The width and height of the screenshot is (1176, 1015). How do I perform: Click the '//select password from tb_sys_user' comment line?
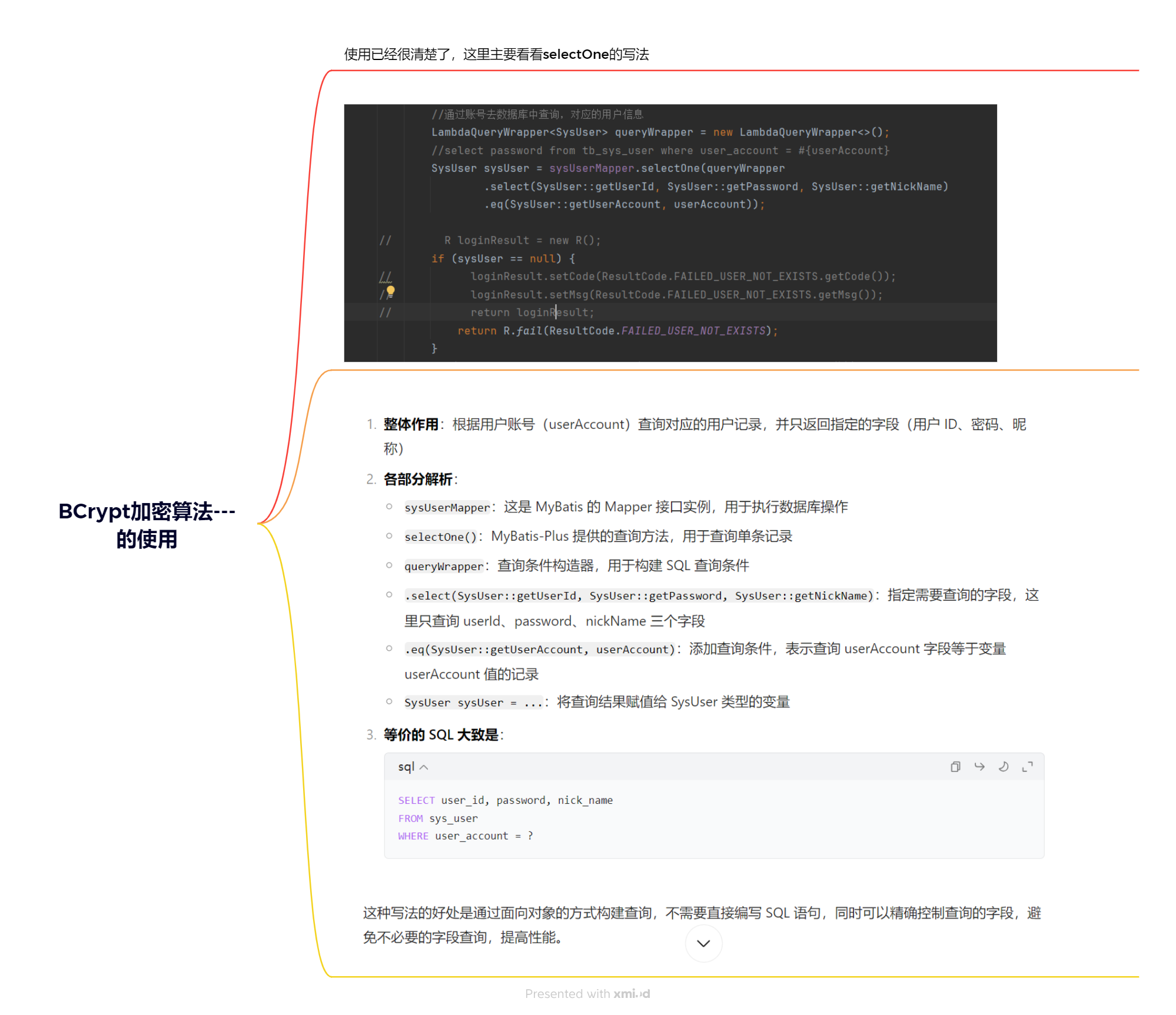click(660, 151)
